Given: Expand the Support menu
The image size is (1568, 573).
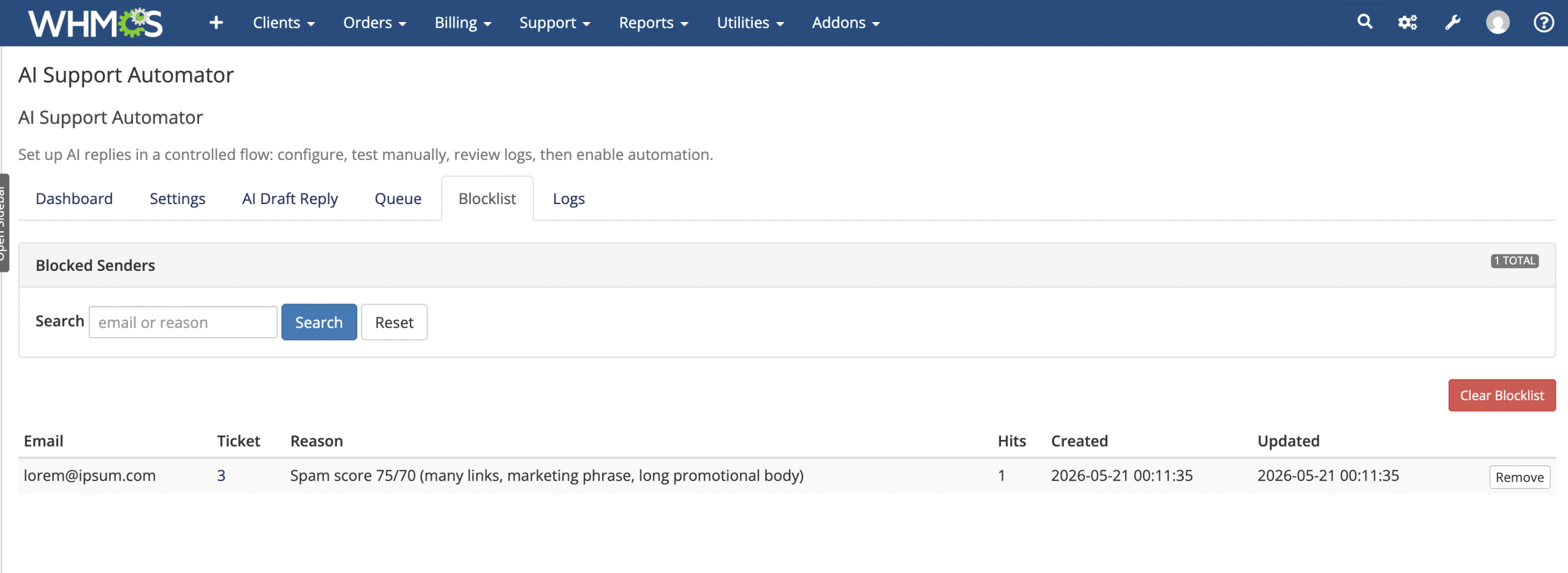Looking at the screenshot, I should tap(555, 23).
